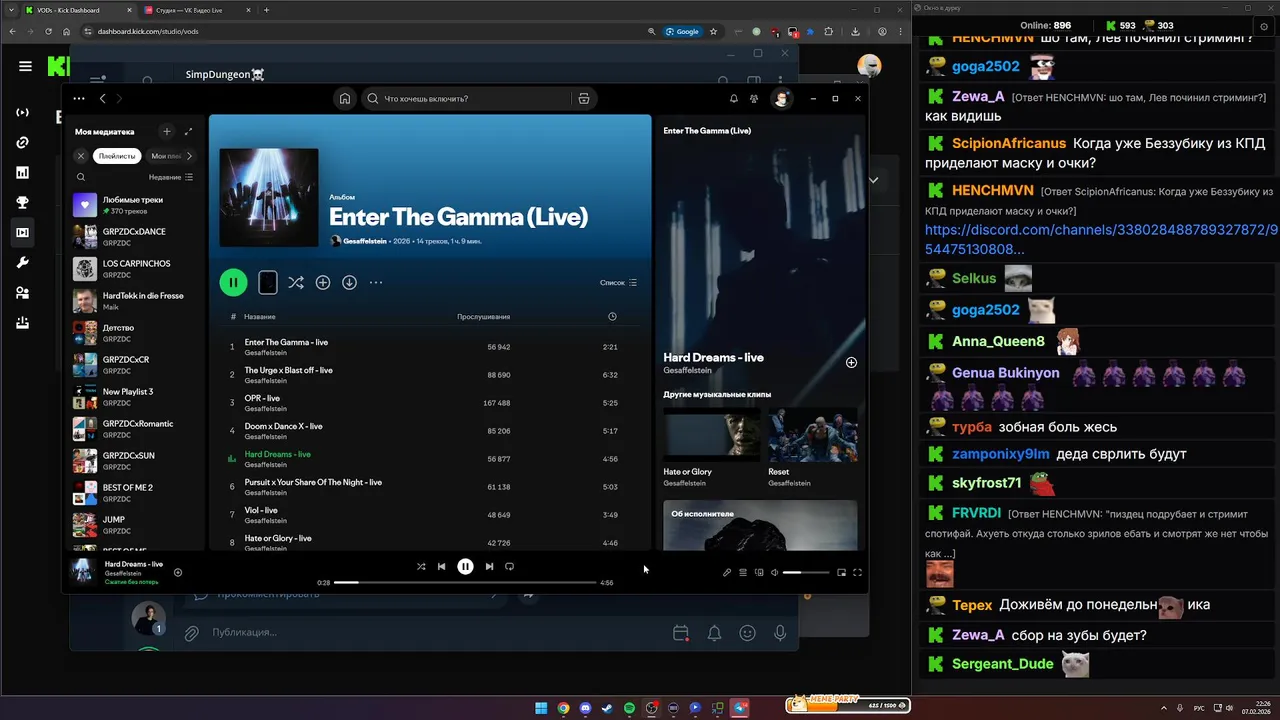Open the album's three-dots more options
The height and width of the screenshot is (720, 1280).
(376, 283)
